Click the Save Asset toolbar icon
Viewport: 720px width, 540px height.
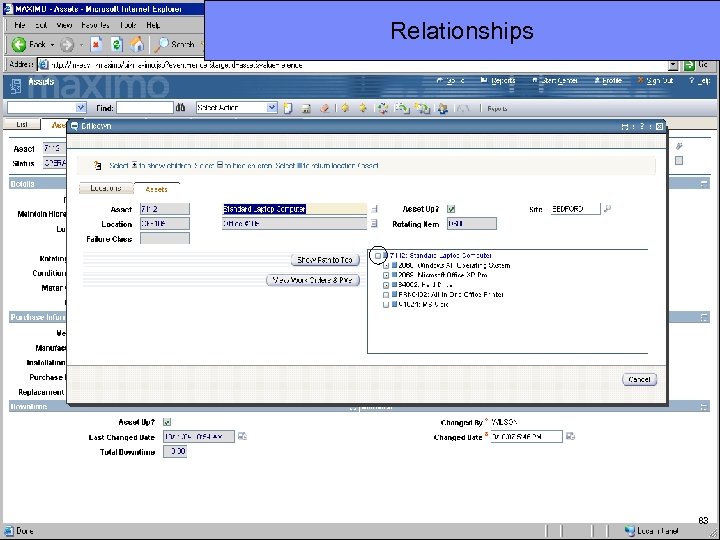pos(306,108)
